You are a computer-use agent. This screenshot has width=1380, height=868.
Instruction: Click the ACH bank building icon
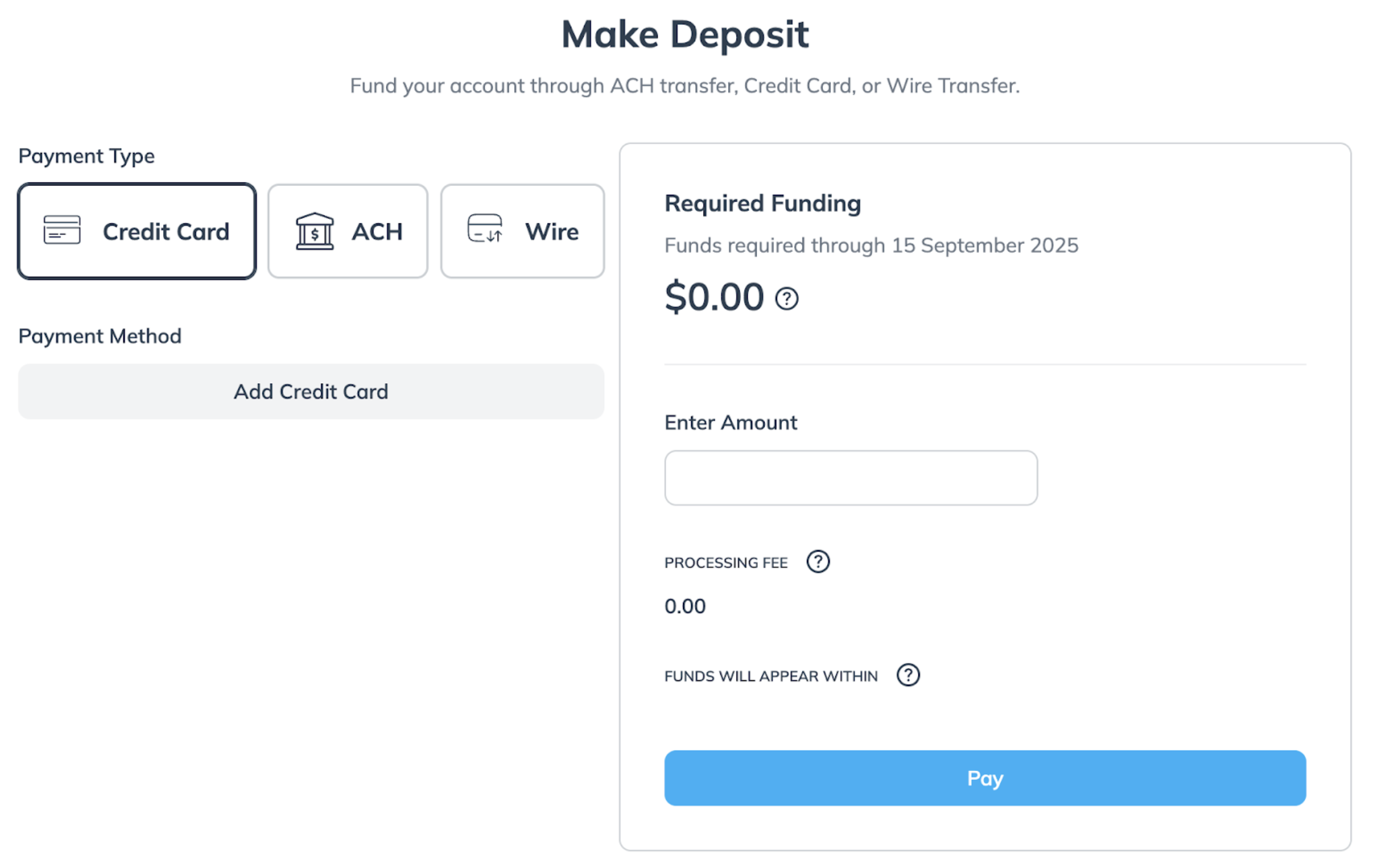point(314,231)
